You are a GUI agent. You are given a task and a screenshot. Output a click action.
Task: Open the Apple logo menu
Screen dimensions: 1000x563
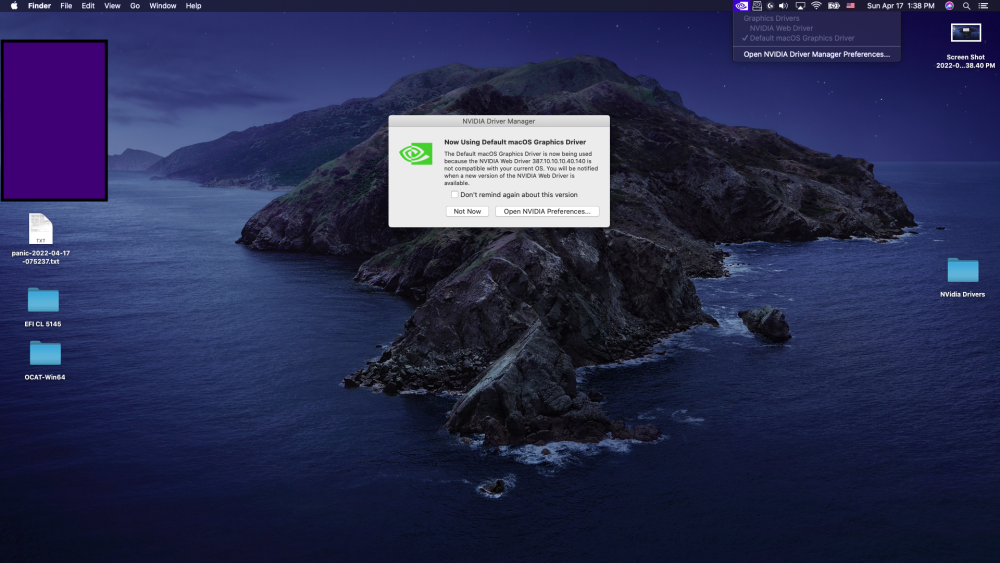[x=14, y=6]
